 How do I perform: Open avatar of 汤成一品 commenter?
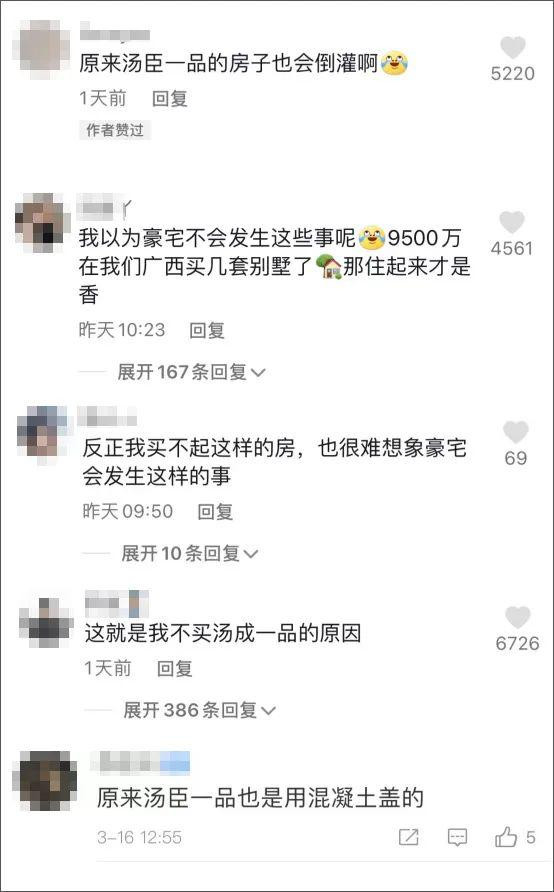click(46, 621)
